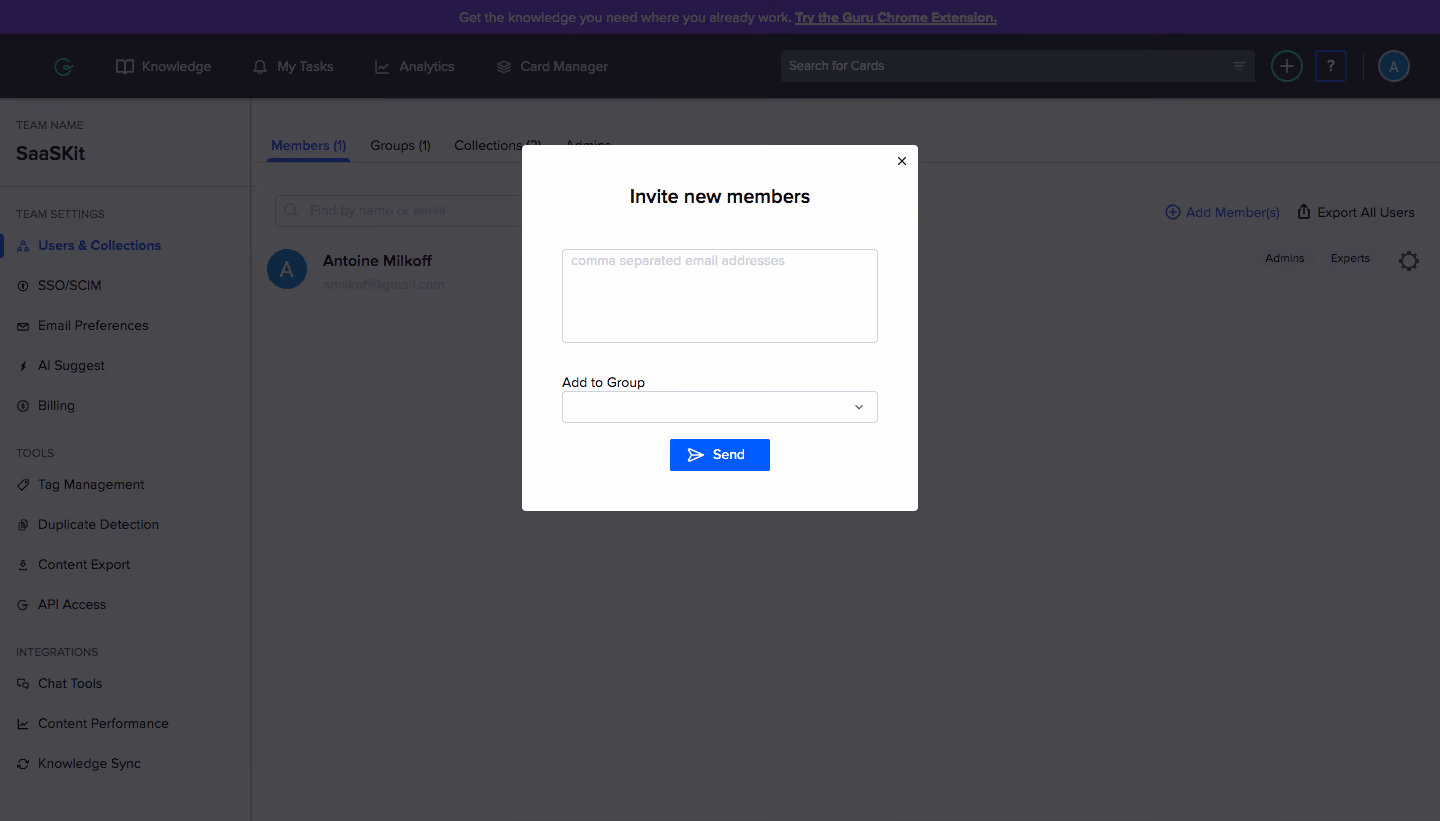This screenshot has height=821, width=1440.
Task: Go to Analytics
Action: [414, 67]
